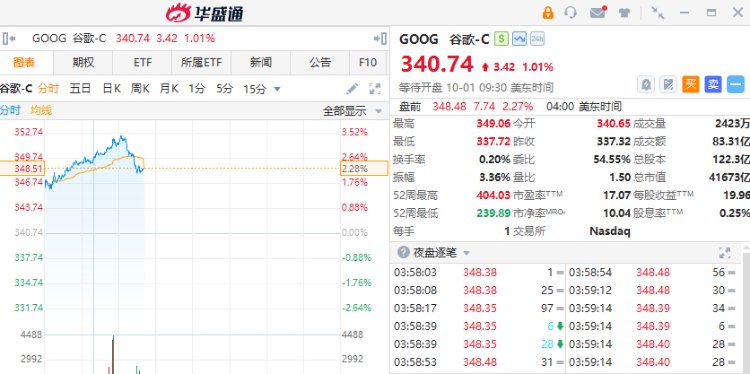The width and height of the screenshot is (750, 374).
Task: Select the 03:59:12 trade row
Action: 653,290
